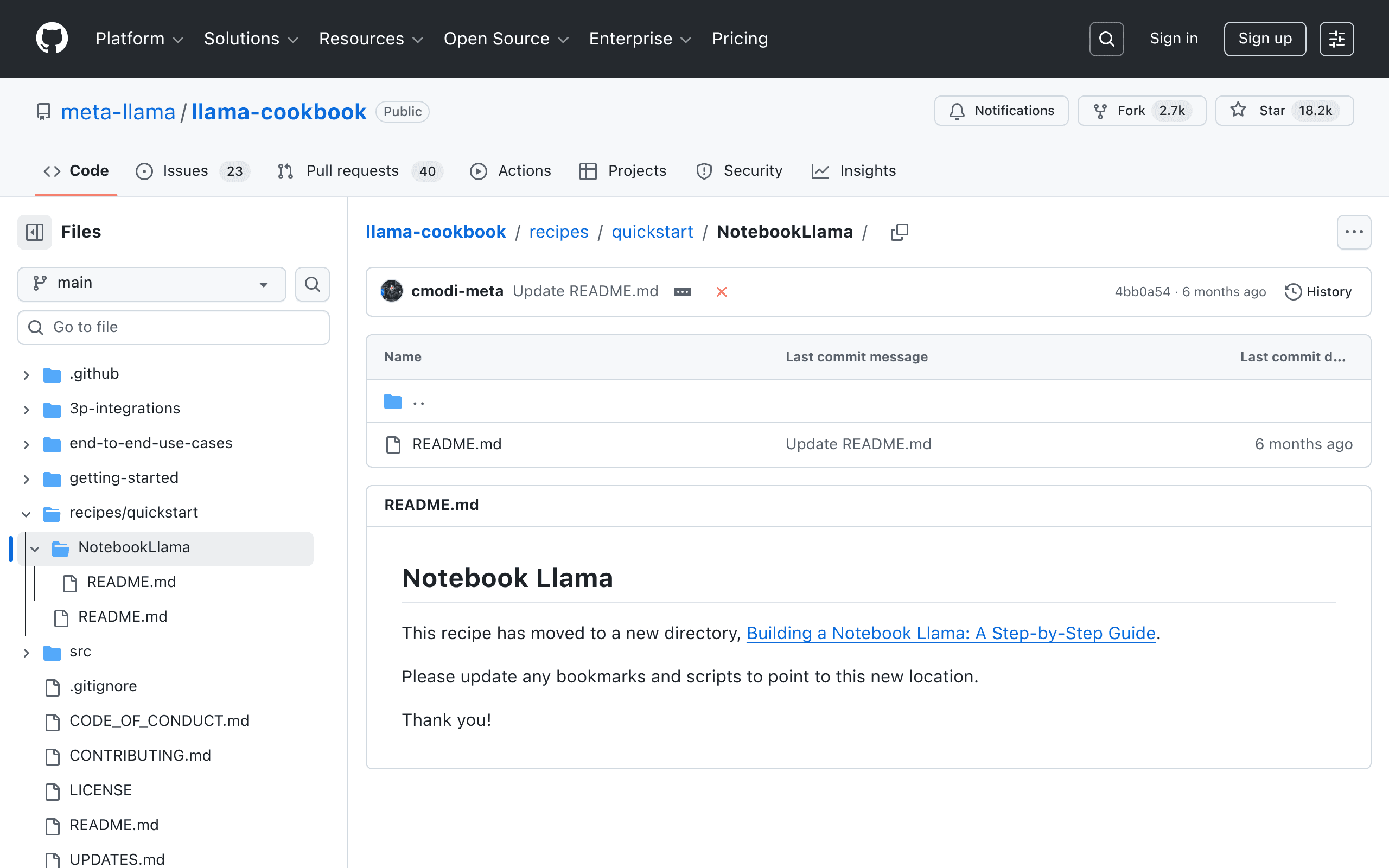The image size is (1389, 868).
Task: Collapse the recipes/quickstart folder
Action: pyautogui.click(x=27, y=513)
